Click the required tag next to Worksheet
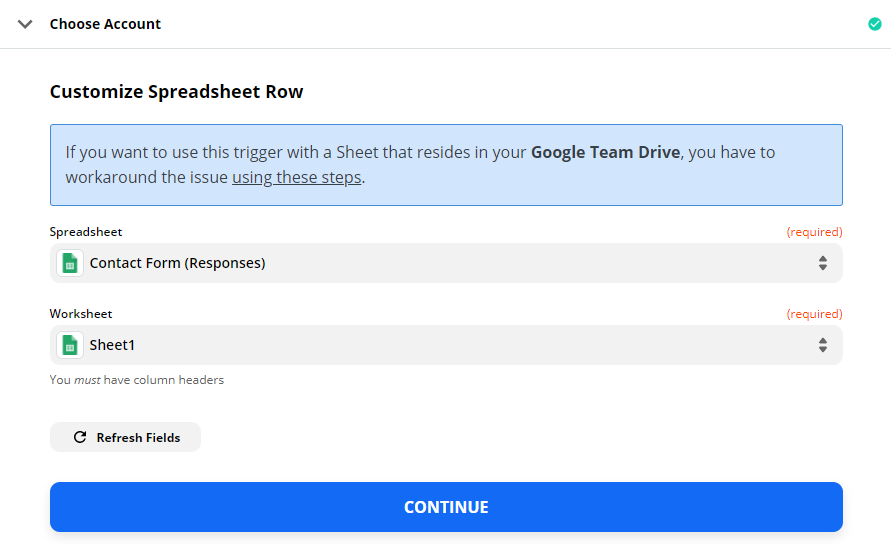 [x=814, y=314]
